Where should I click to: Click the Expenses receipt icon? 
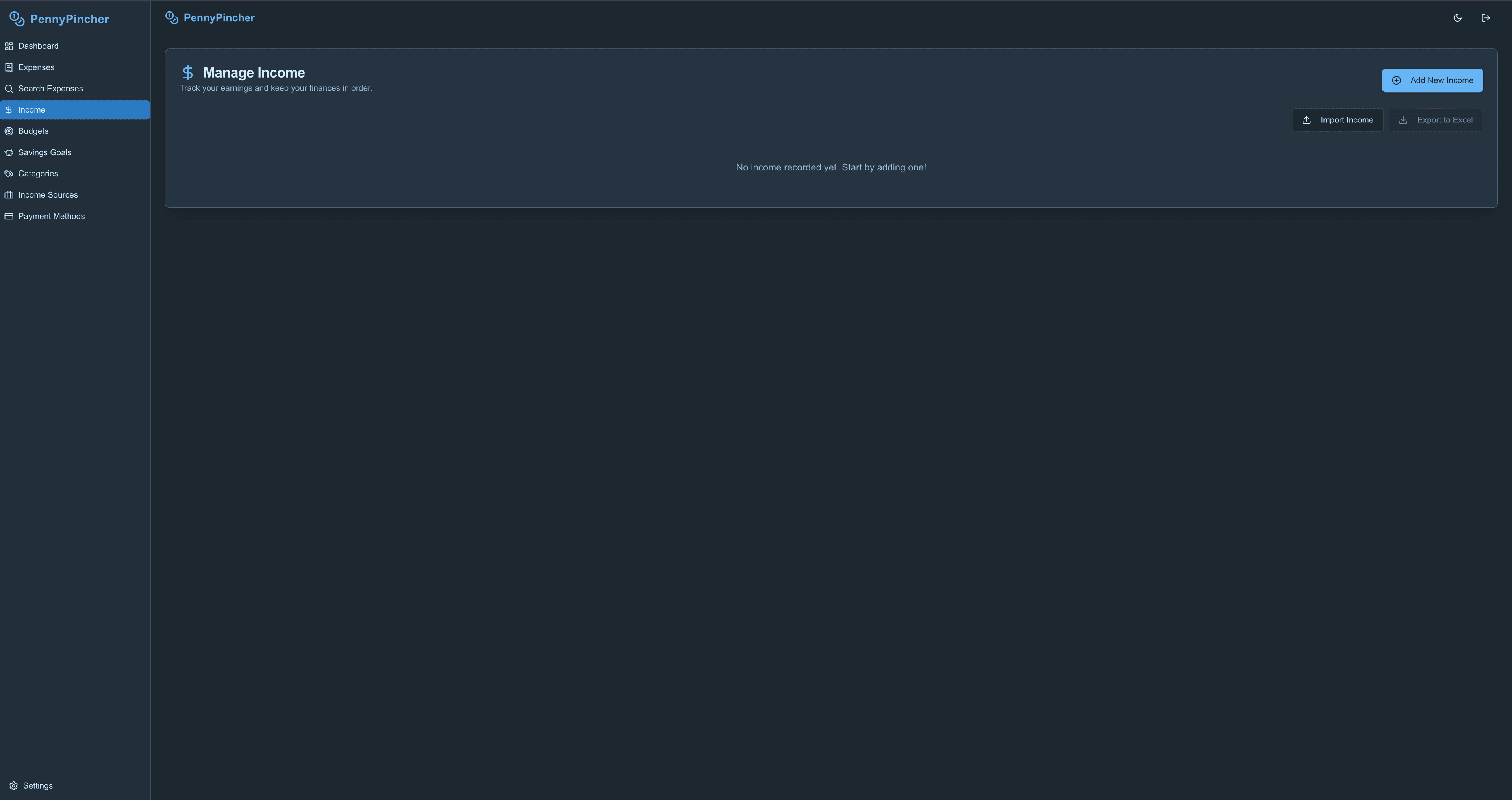pyautogui.click(x=9, y=67)
